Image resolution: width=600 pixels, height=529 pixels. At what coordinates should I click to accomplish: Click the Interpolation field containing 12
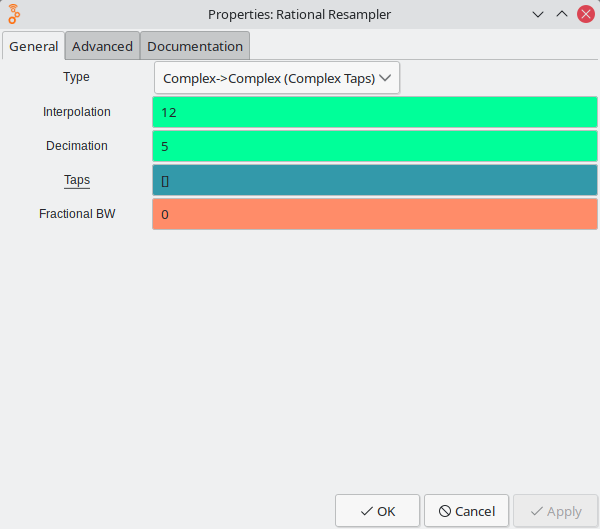click(x=374, y=112)
